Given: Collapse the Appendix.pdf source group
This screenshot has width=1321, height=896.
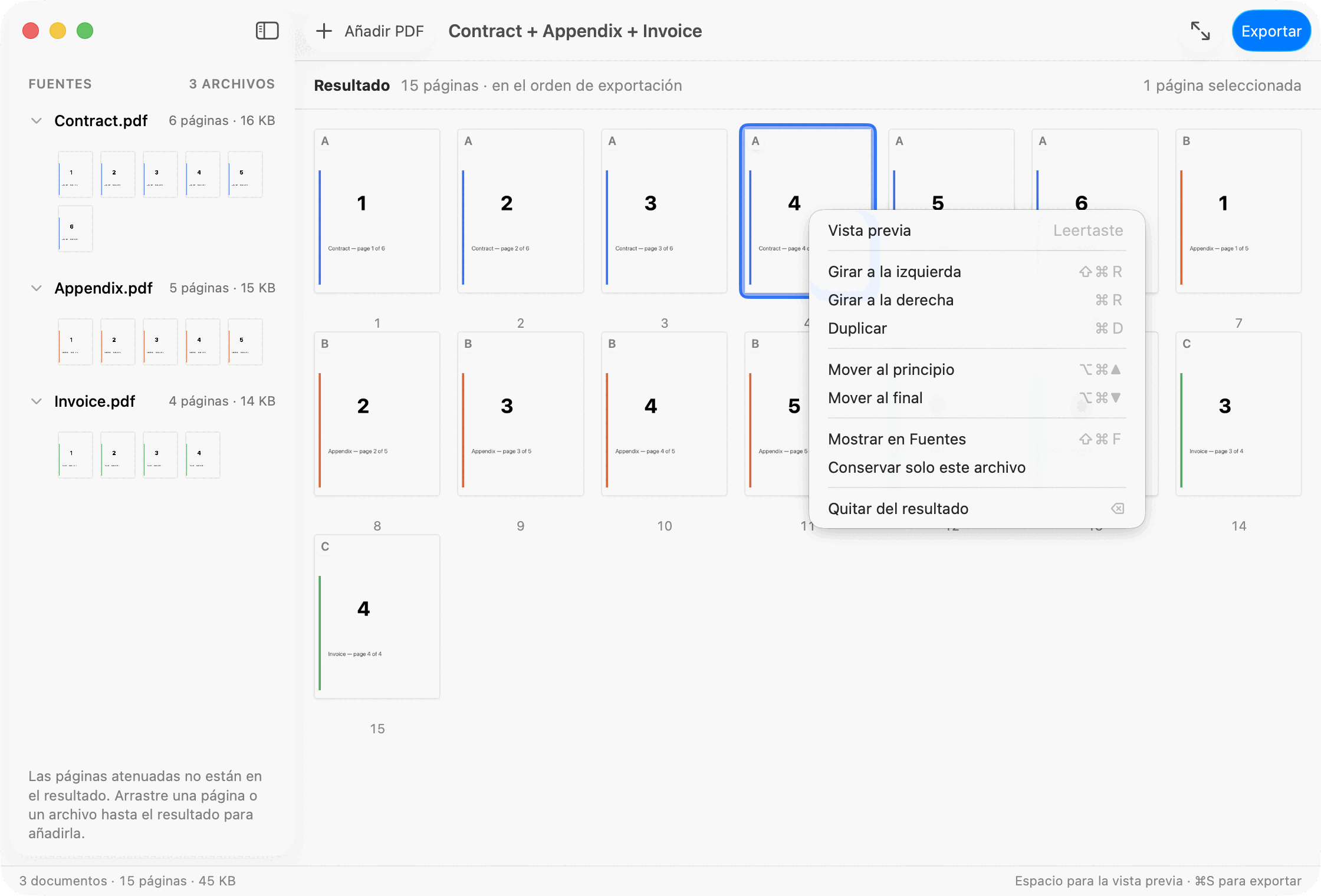Looking at the screenshot, I should pyautogui.click(x=37, y=288).
